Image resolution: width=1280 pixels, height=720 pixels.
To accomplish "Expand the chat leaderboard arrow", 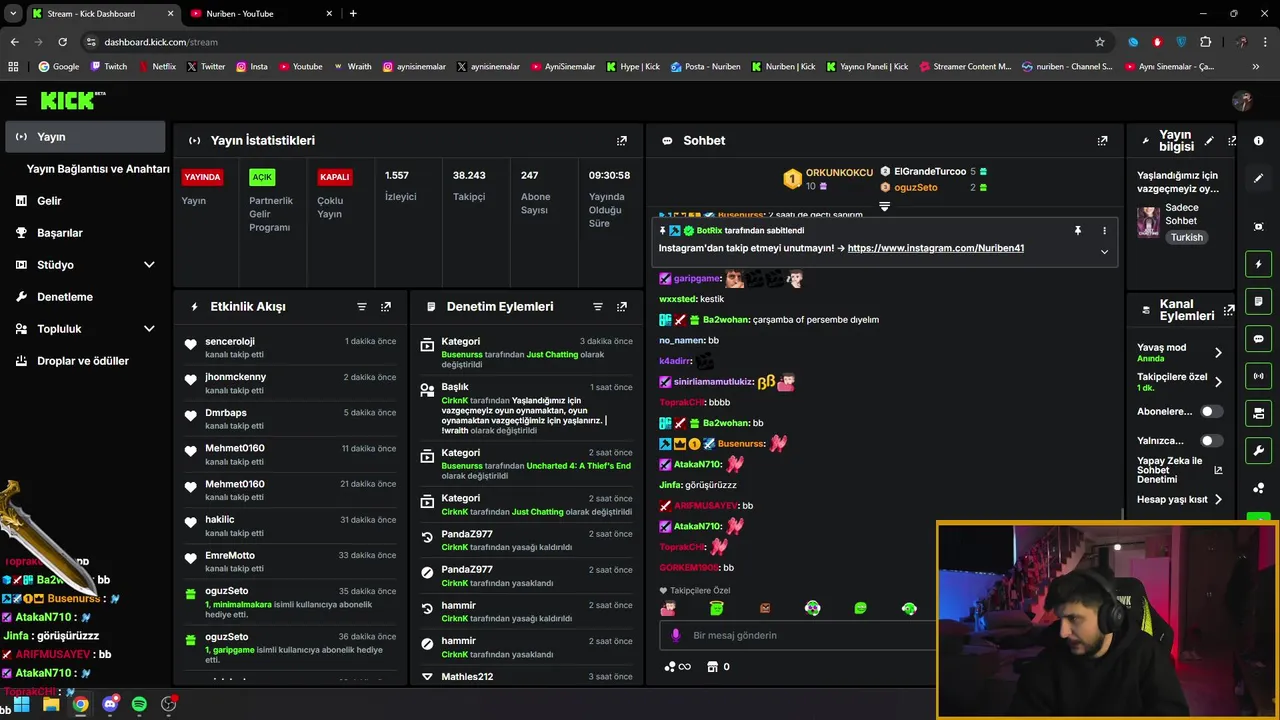I will point(884,206).
